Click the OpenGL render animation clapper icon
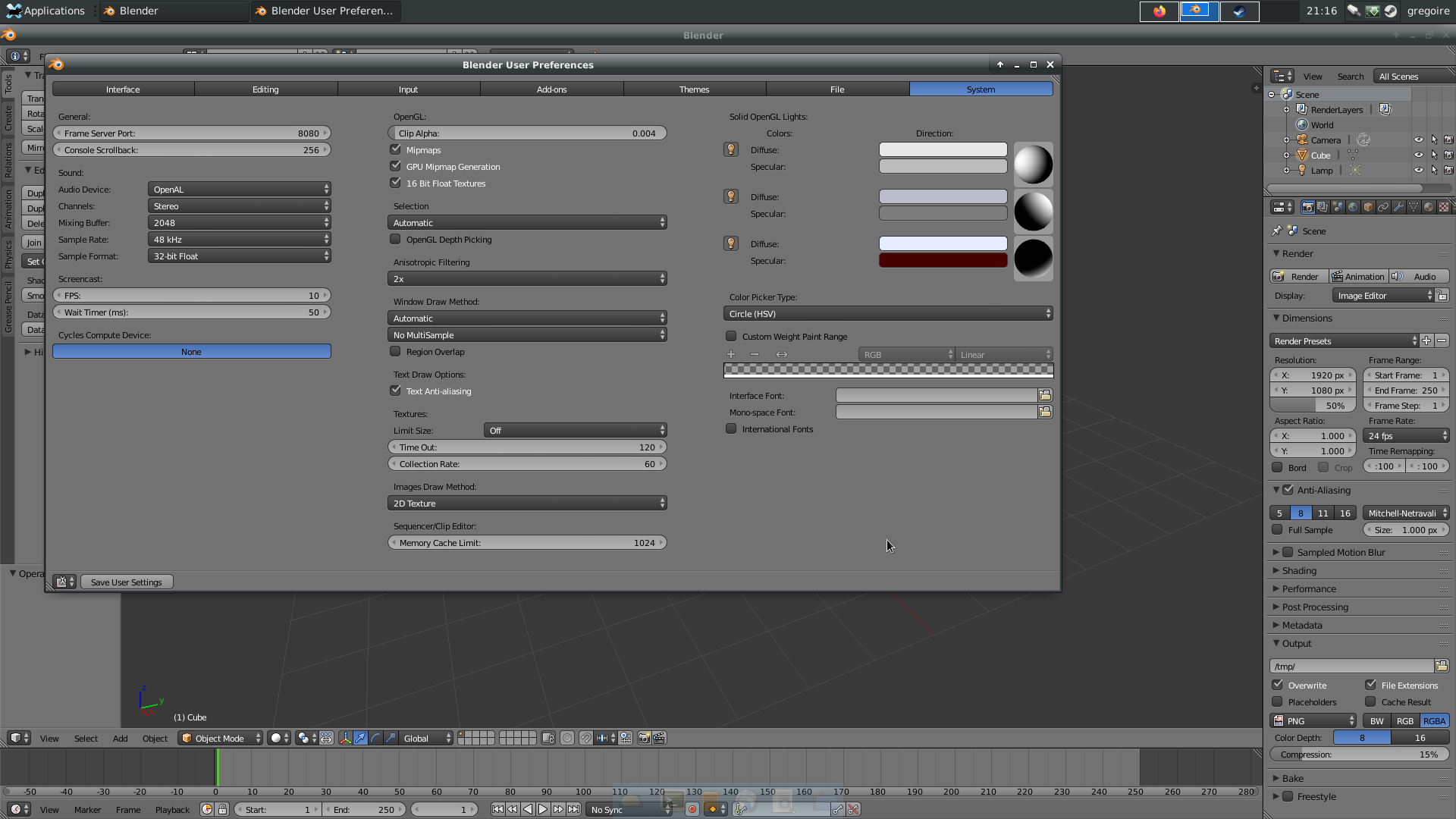This screenshot has width=1456, height=819. pyautogui.click(x=659, y=738)
